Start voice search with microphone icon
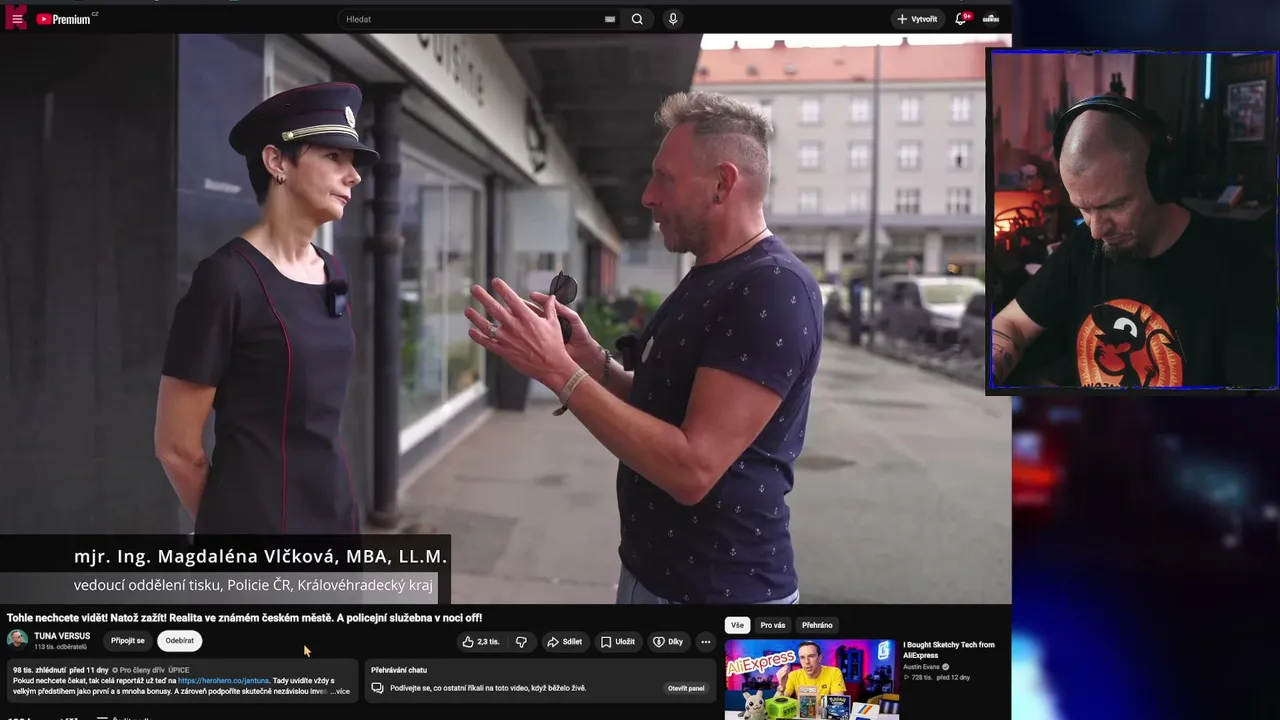 tap(673, 19)
